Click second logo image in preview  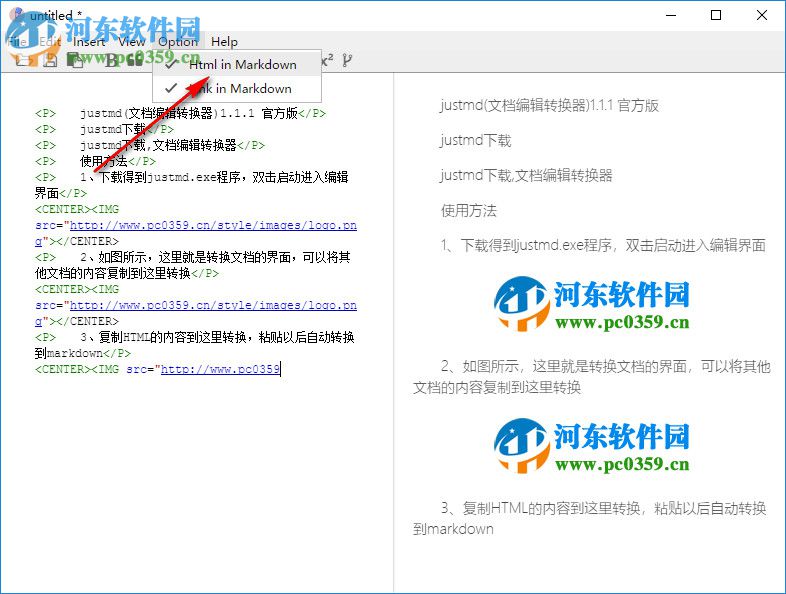coord(592,446)
